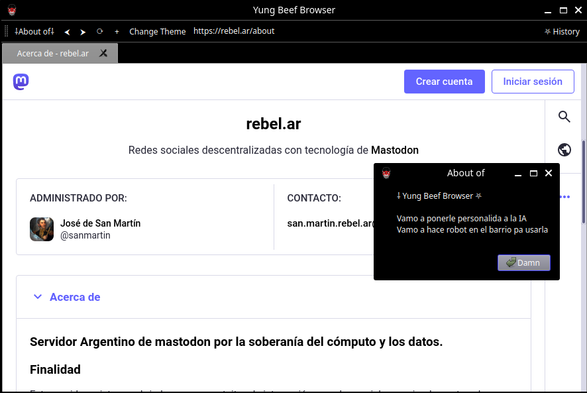Open the History menu
Screen dimensions: 587x393
tap(562, 32)
